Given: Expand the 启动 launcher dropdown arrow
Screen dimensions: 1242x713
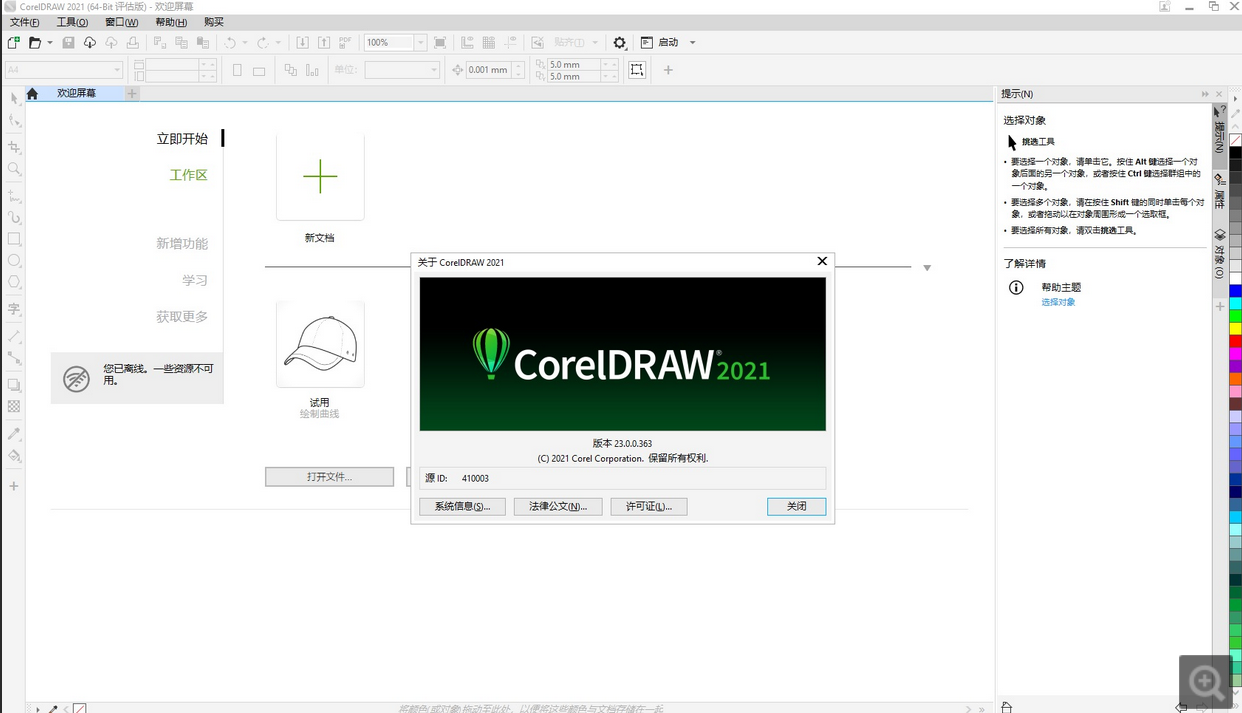Looking at the screenshot, I should point(691,42).
